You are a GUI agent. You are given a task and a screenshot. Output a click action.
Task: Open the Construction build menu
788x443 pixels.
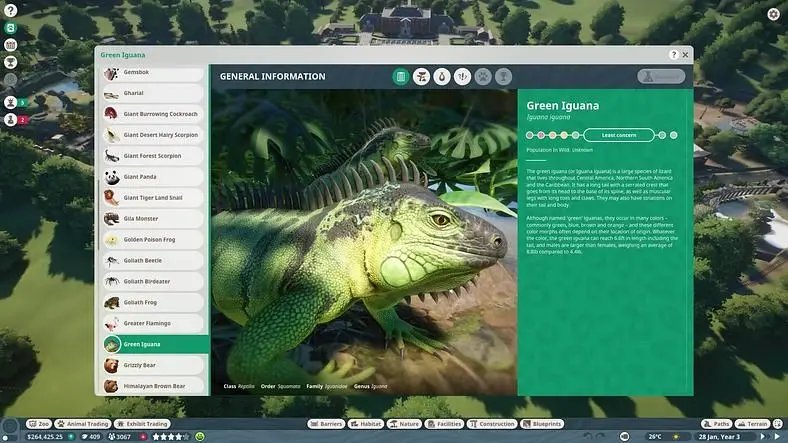click(492, 424)
